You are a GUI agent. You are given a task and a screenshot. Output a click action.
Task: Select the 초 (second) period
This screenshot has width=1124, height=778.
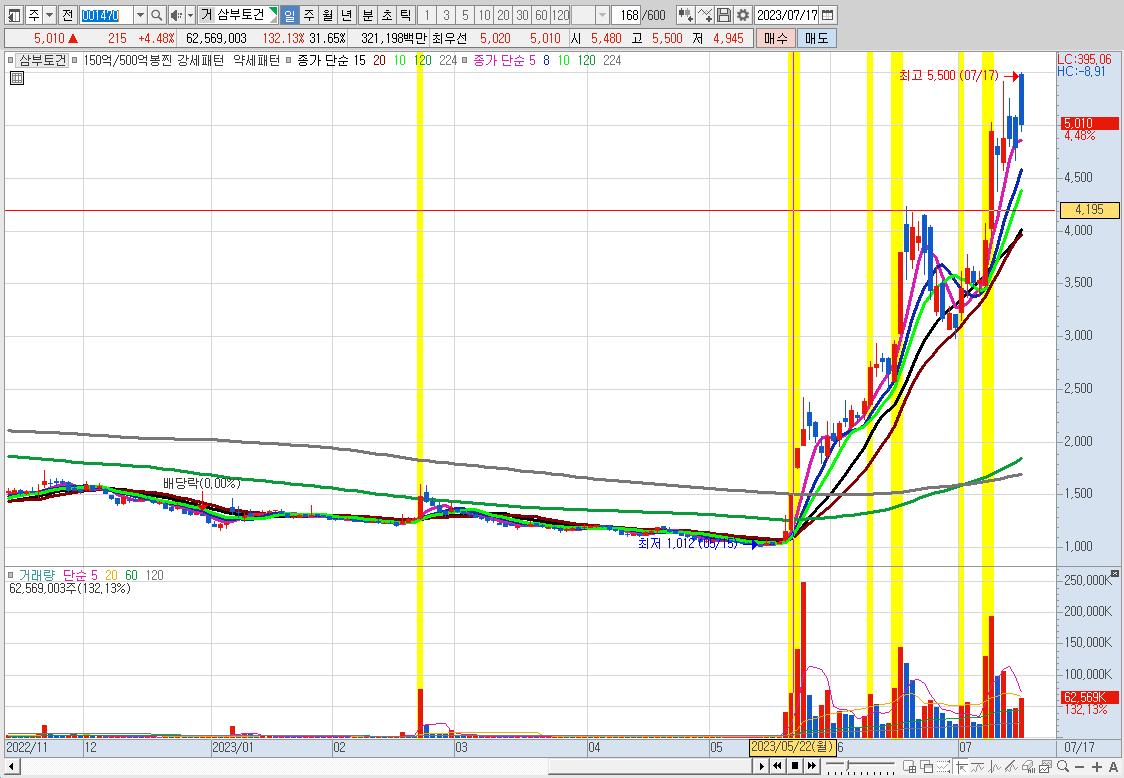click(387, 15)
